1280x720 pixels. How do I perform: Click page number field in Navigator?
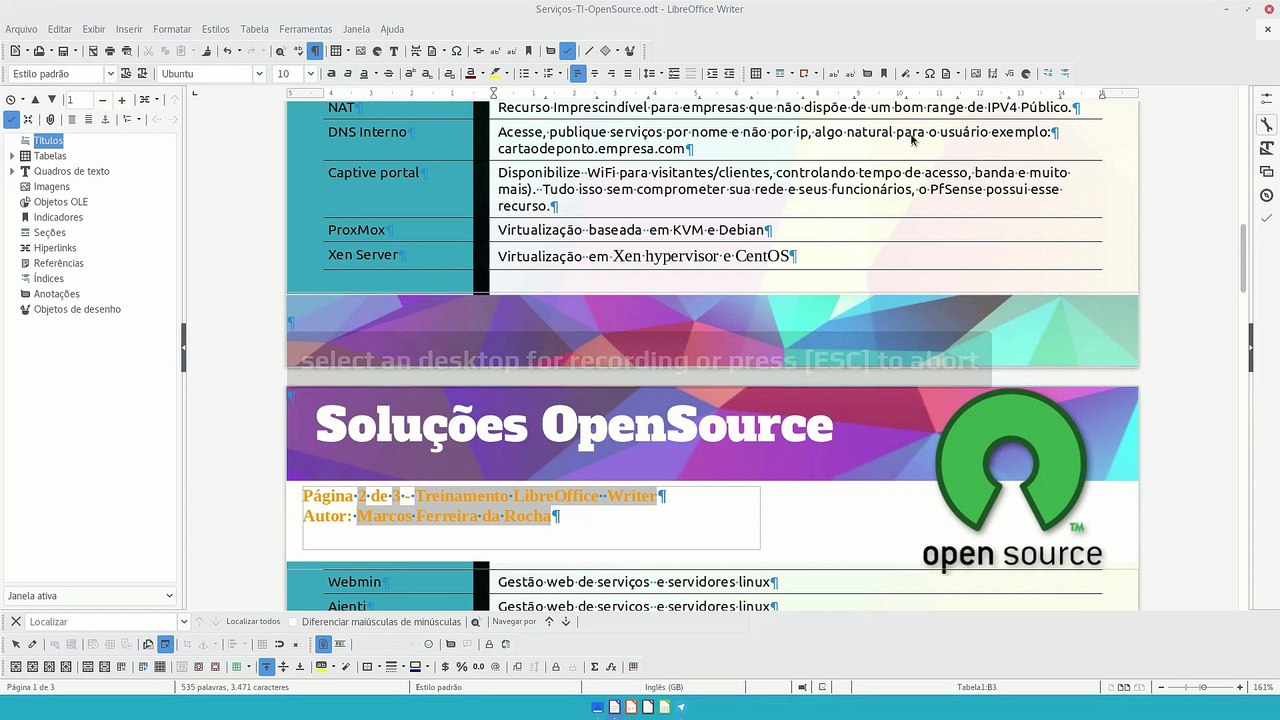coord(80,100)
